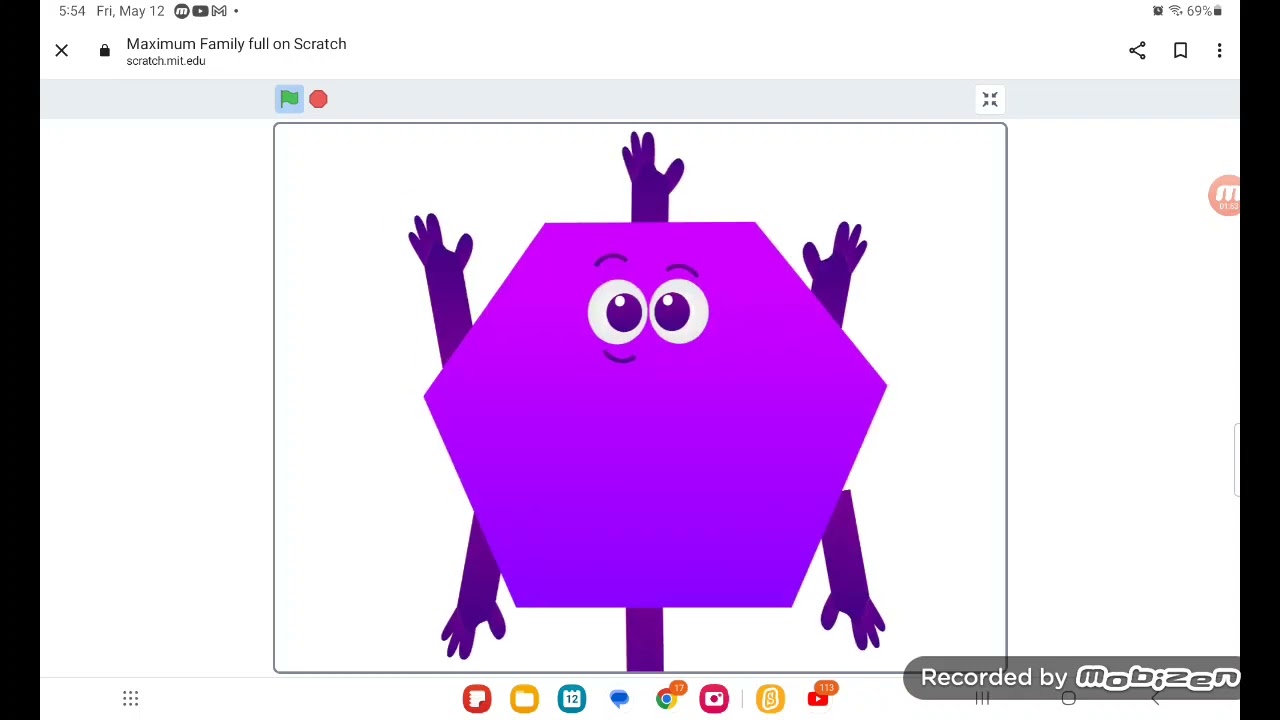Bookmark this page with the bookmark icon

click(1180, 50)
